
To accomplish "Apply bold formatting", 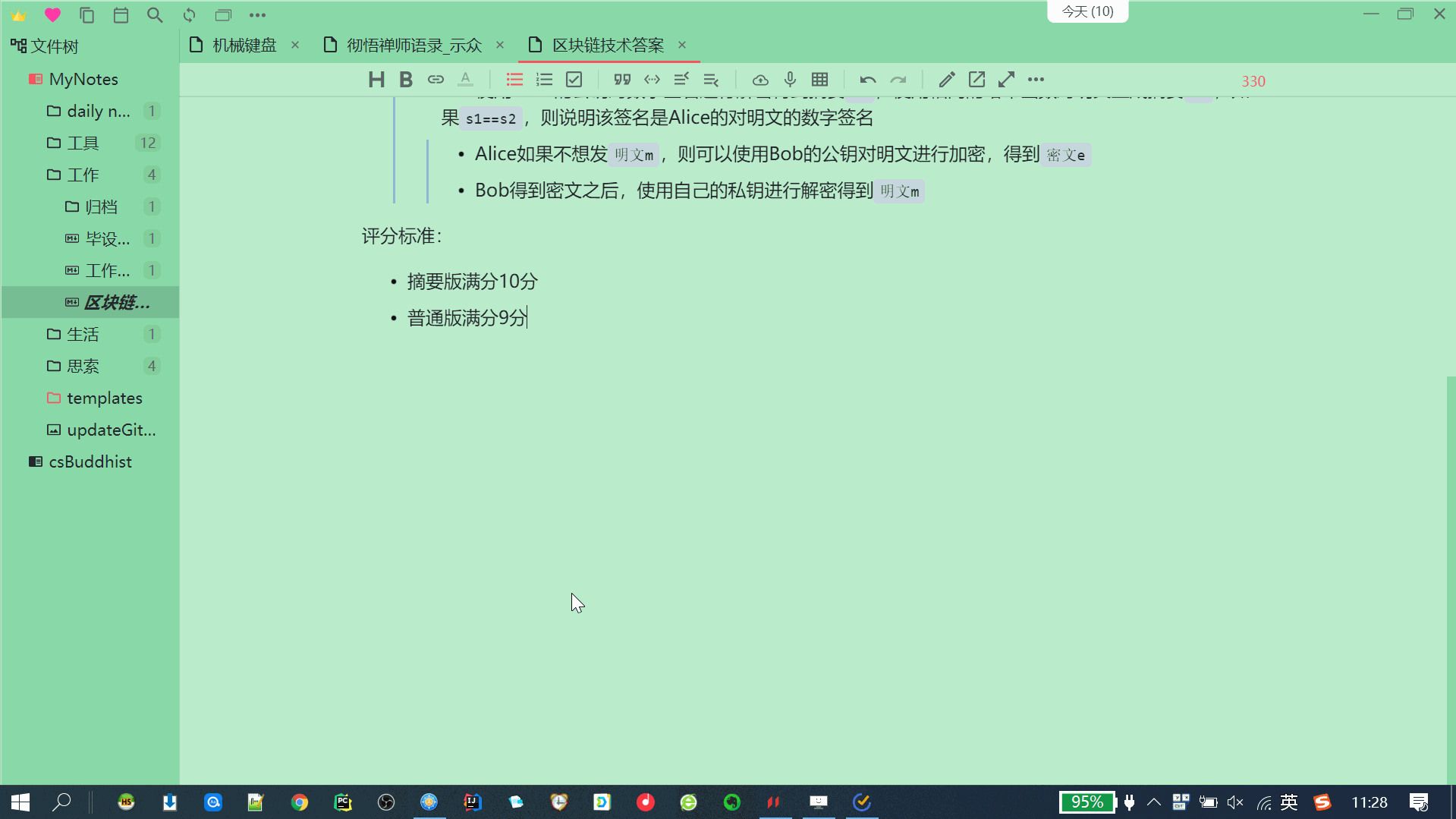I will 406,79.
